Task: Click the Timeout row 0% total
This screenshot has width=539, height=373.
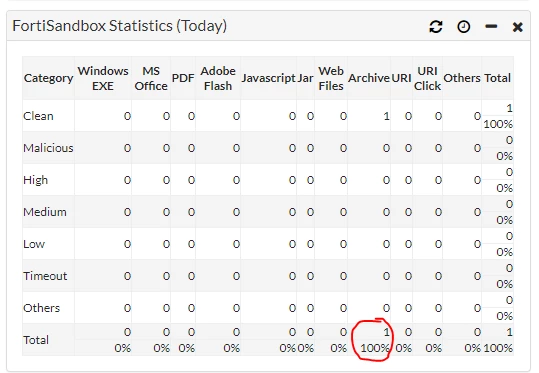Action: pos(504,284)
